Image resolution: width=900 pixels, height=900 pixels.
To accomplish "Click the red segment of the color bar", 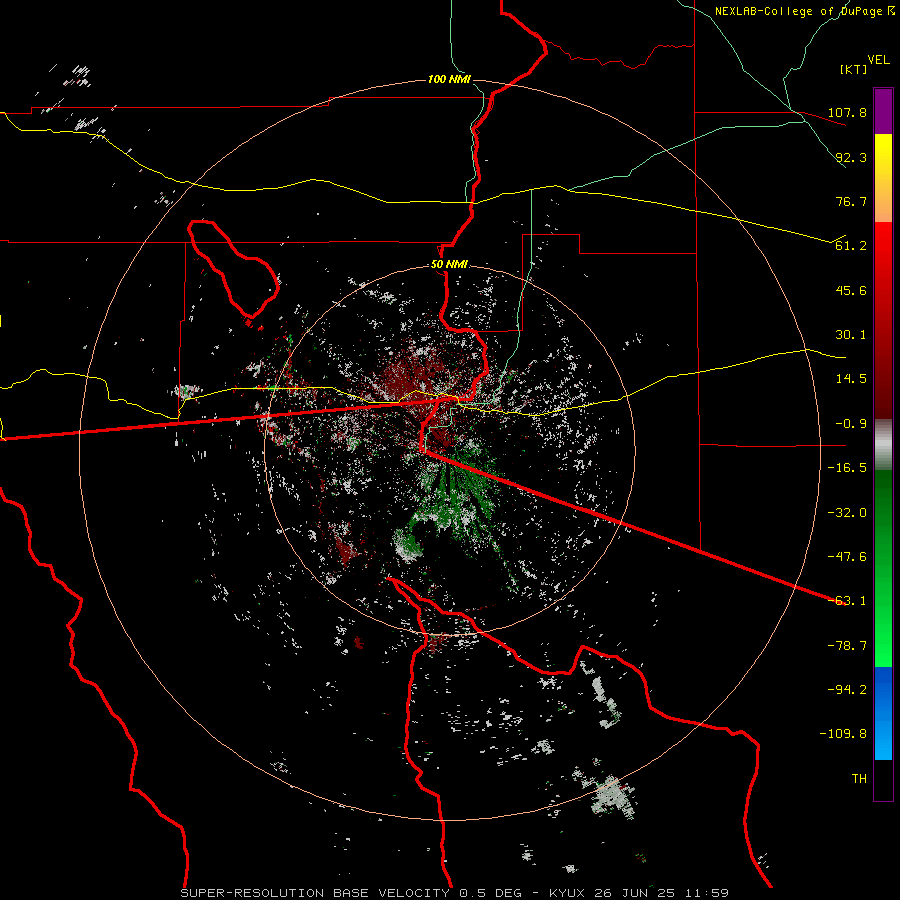I will pyautogui.click(x=883, y=320).
